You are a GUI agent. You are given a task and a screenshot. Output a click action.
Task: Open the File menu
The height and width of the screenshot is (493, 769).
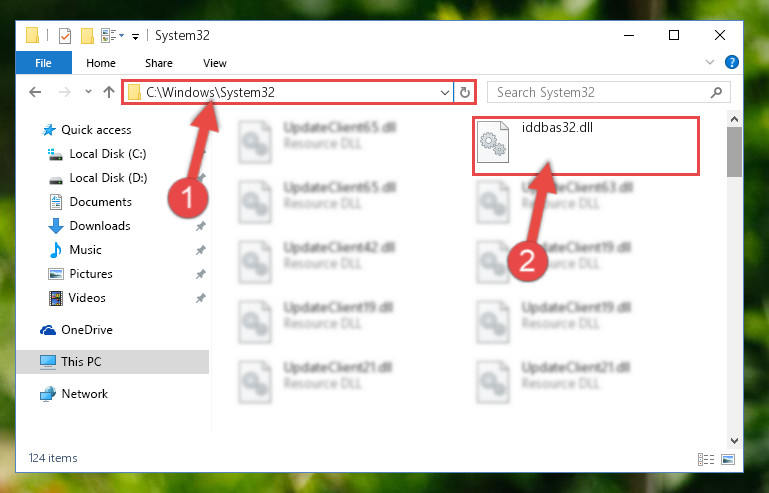click(44, 63)
